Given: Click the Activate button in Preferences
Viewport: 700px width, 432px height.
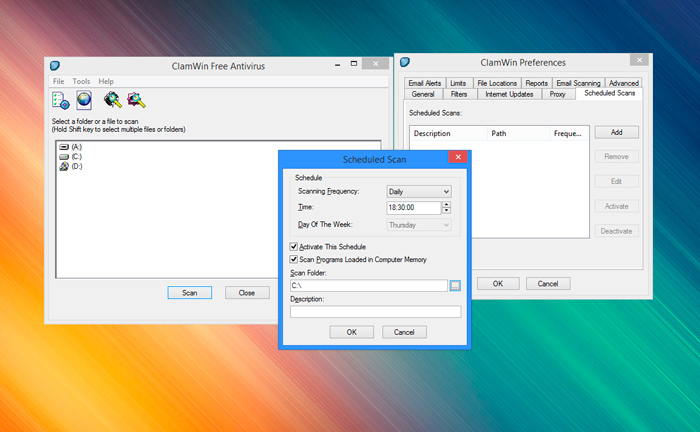Looking at the screenshot, I should (617, 206).
